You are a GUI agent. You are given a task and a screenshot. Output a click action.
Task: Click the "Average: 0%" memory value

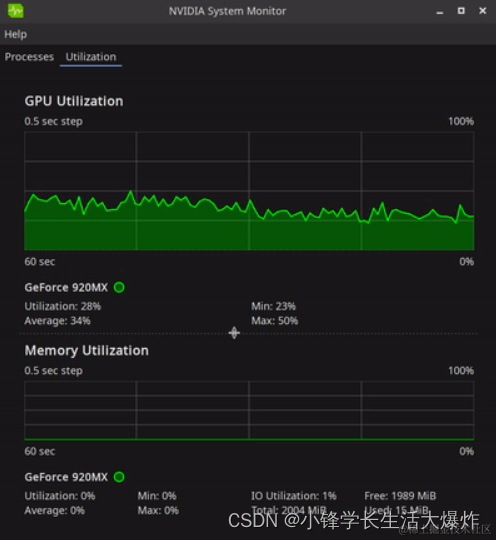coord(54,510)
